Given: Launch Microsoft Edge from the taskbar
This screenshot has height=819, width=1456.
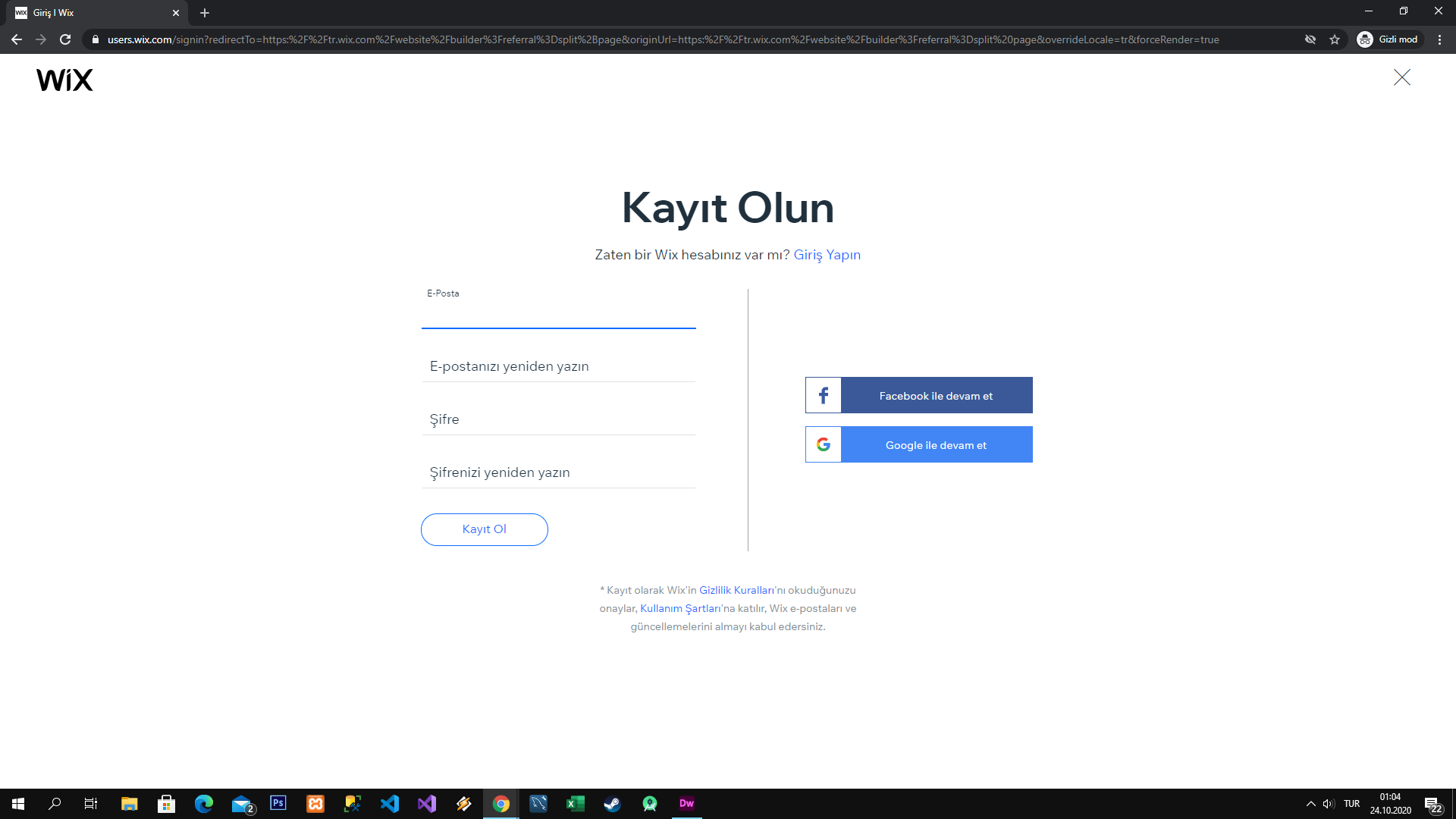Looking at the screenshot, I should (x=204, y=804).
